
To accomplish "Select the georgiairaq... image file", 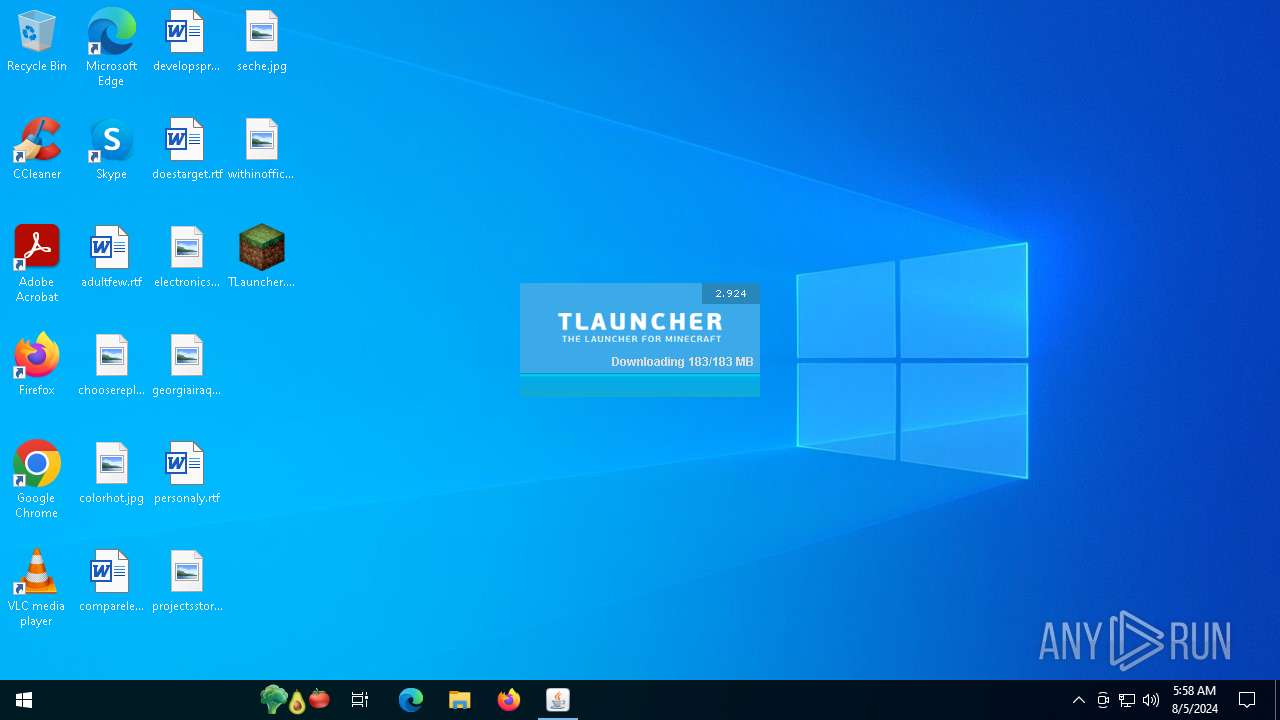I will [186, 366].
